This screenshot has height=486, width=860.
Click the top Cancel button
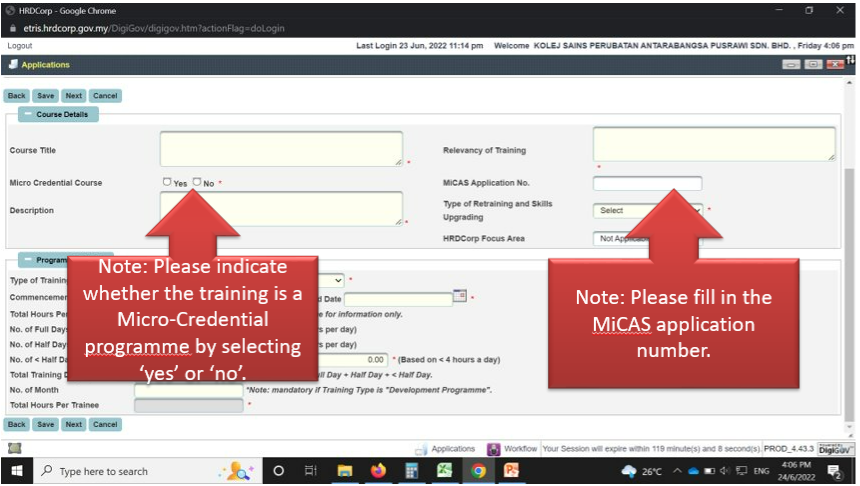105,95
